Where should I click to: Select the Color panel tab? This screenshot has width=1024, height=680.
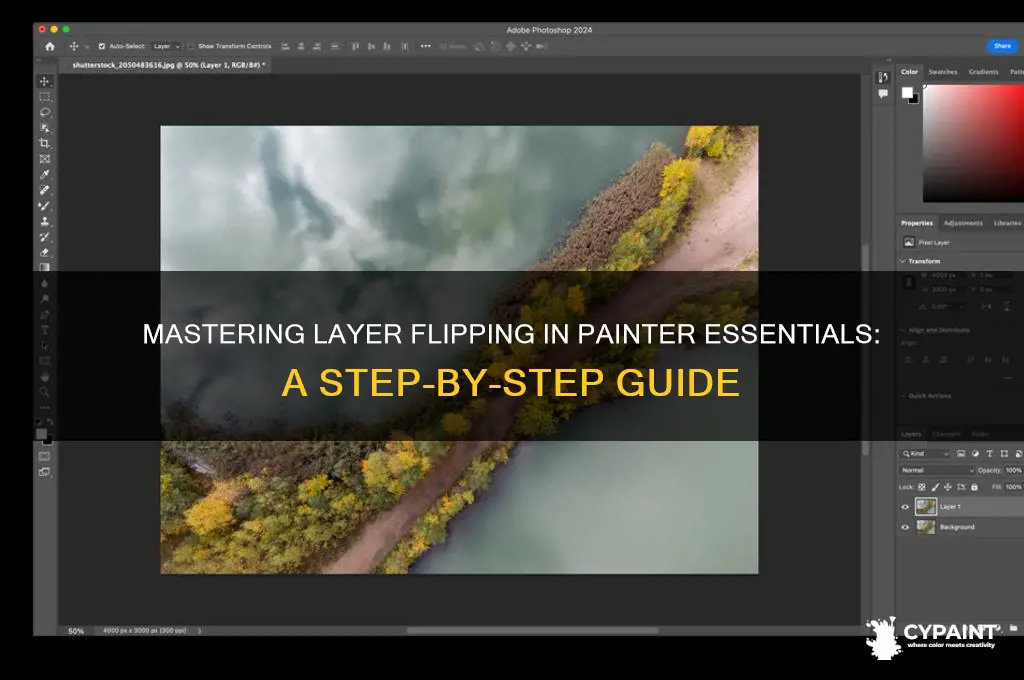coord(909,72)
